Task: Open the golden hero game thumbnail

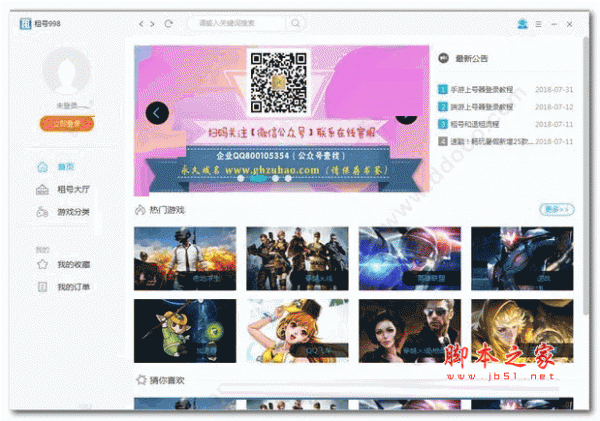Action: [x=522, y=331]
